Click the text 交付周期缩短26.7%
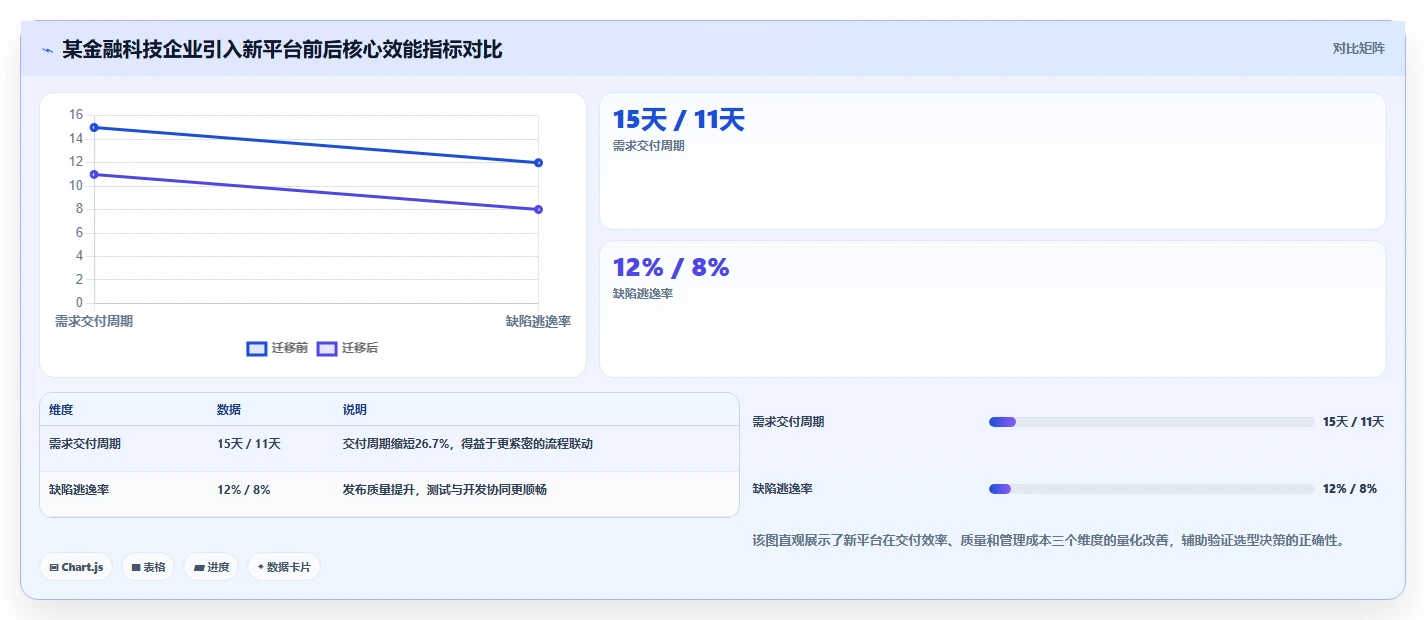This screenshot has height=620, width=1426. (x=398, y=444)
